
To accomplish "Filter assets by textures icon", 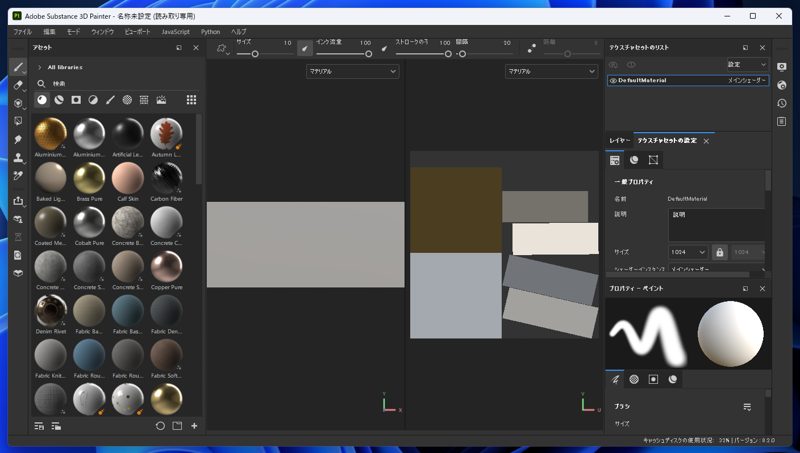I will (144, 100).
